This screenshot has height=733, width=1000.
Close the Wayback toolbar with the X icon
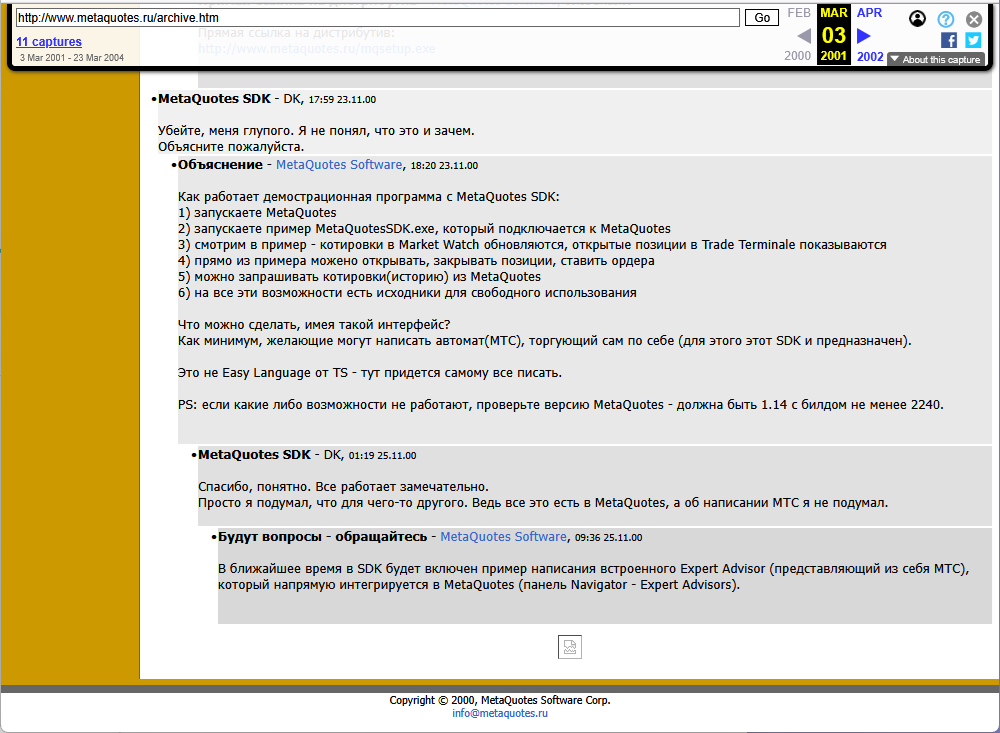(x=974, y=19)
